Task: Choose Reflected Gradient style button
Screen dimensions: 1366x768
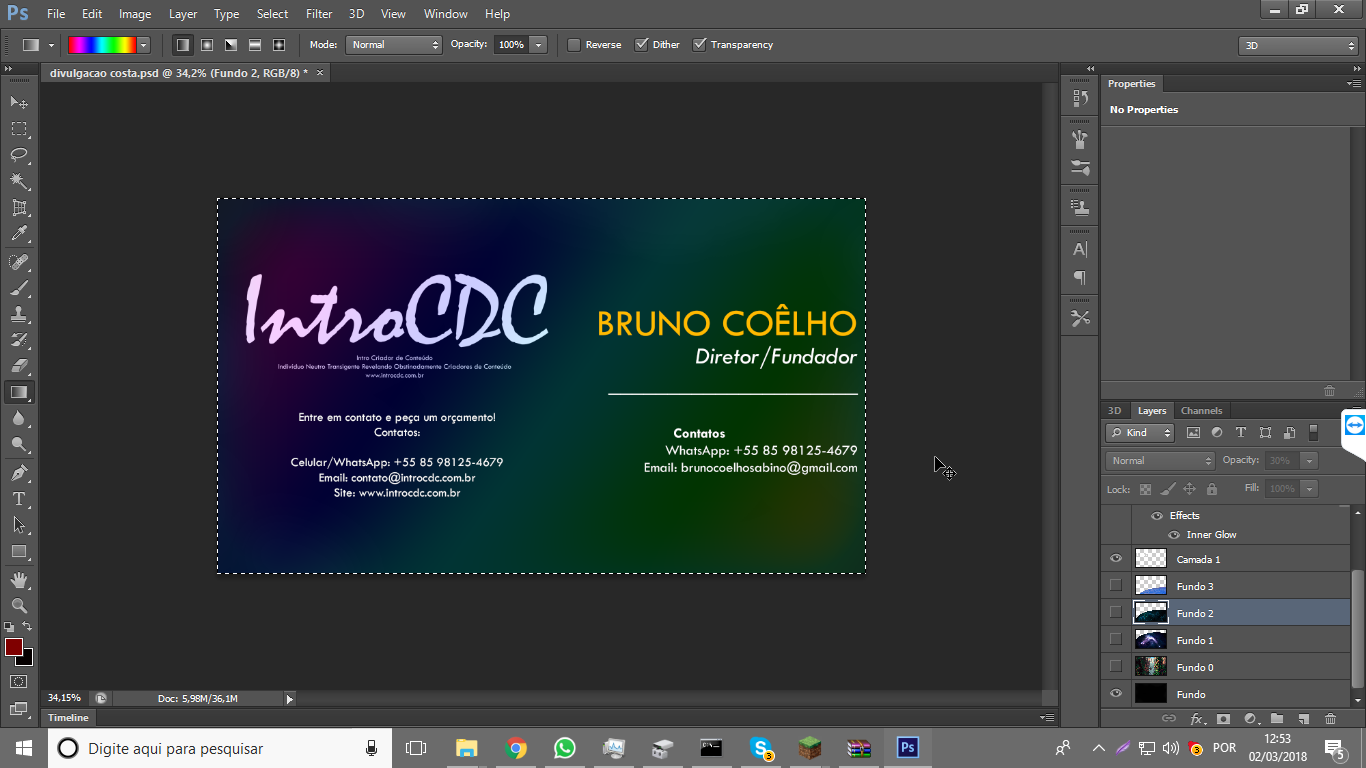Action: tap(255, 45)
